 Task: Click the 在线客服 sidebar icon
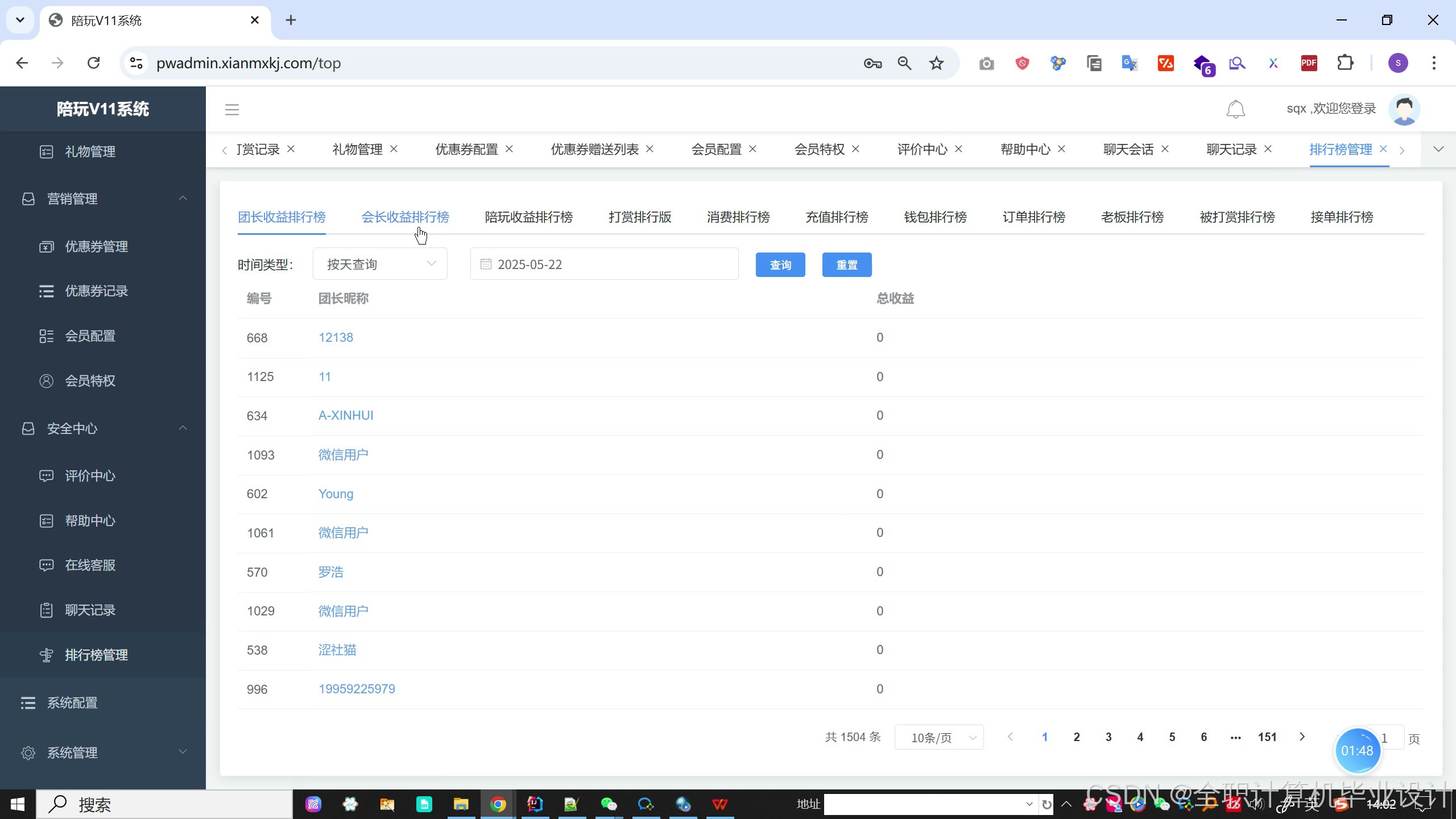(x=46, y=565)
